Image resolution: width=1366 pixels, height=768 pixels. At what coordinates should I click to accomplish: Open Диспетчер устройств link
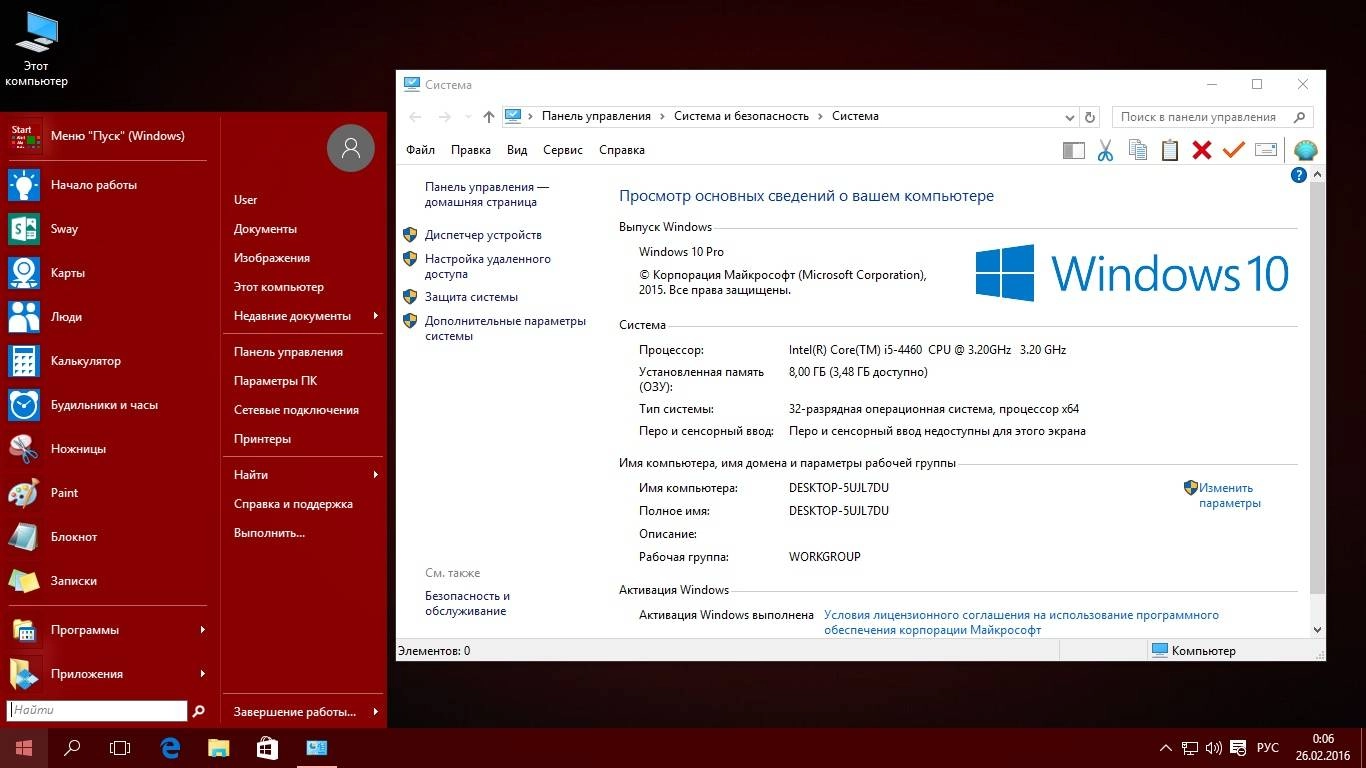(483, 235)
